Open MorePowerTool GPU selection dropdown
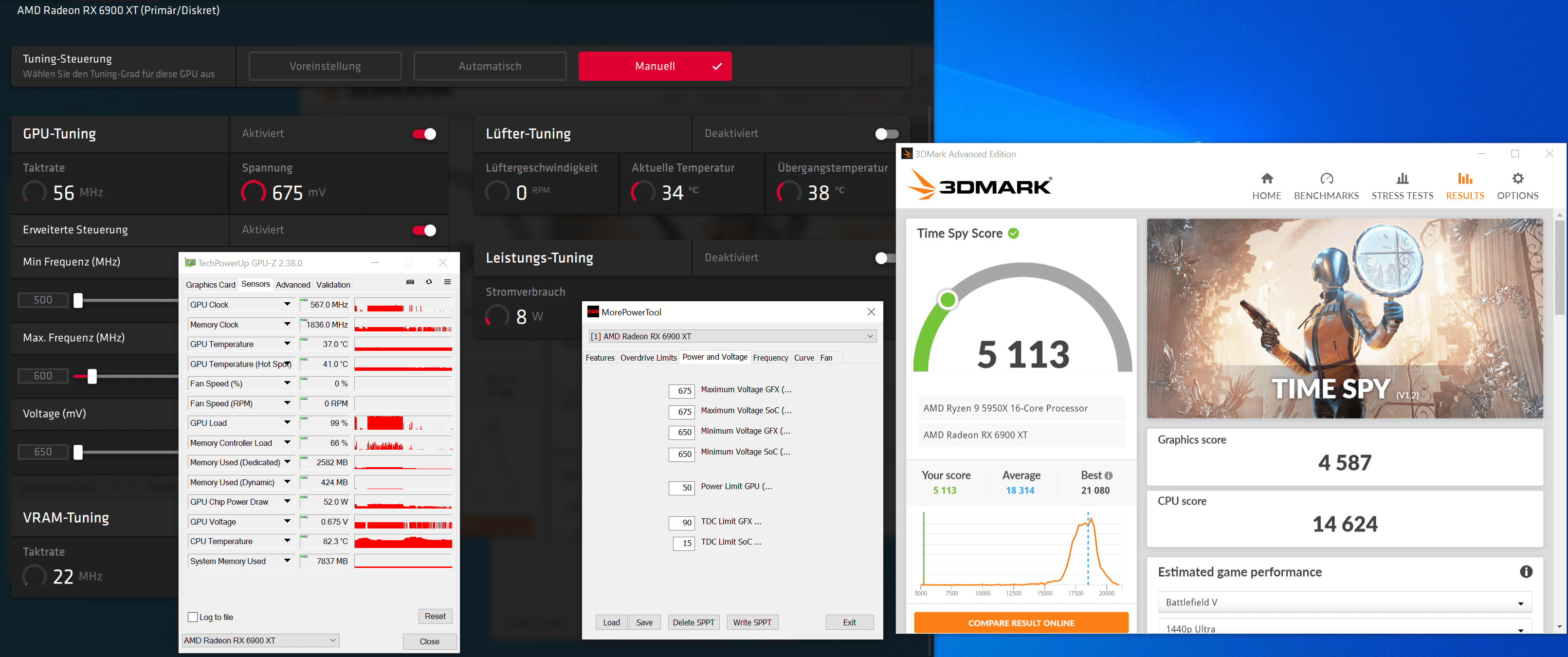This screenshot has height=657, width=1568. click(869, 336)
